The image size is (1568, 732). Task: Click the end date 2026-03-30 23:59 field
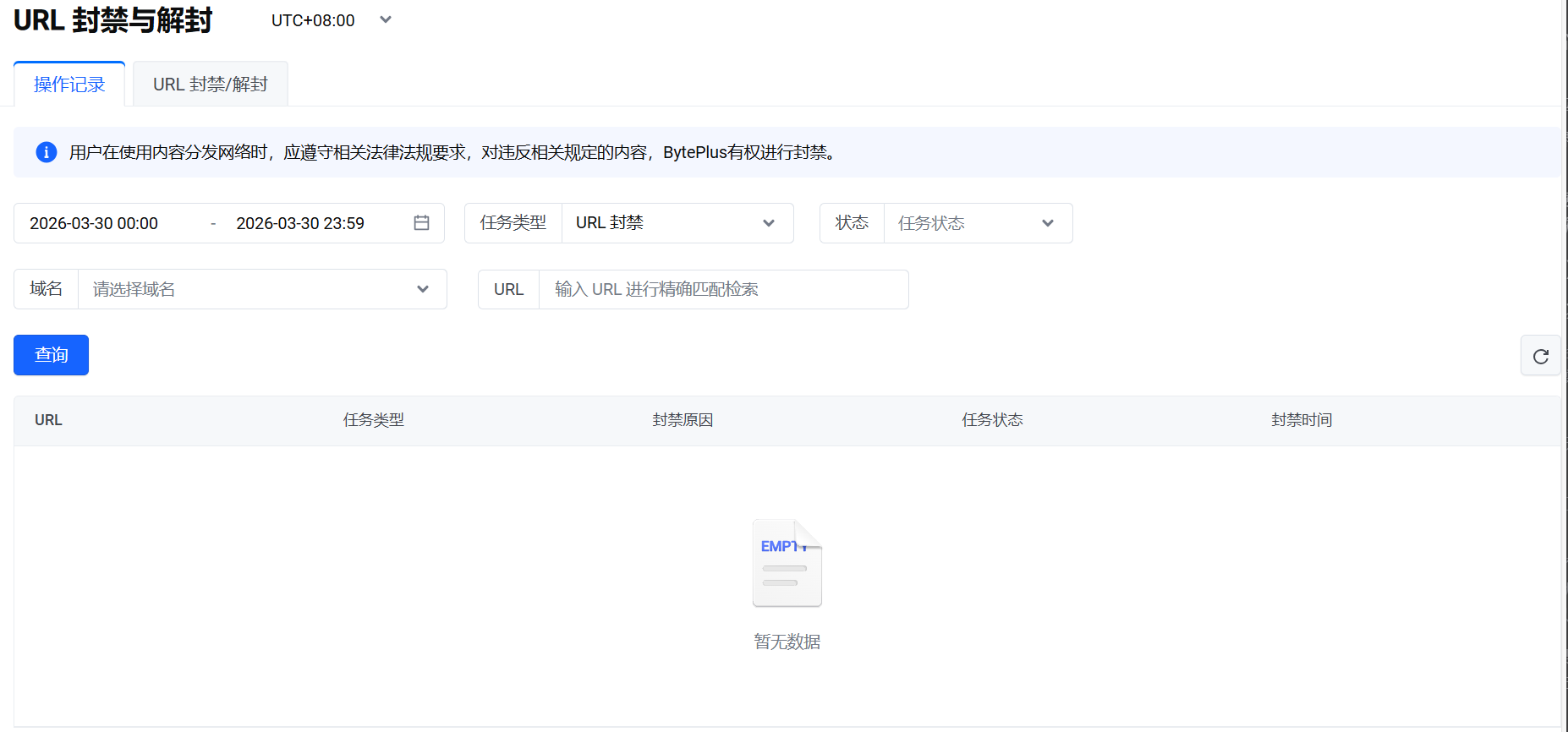tap(300, 223)
